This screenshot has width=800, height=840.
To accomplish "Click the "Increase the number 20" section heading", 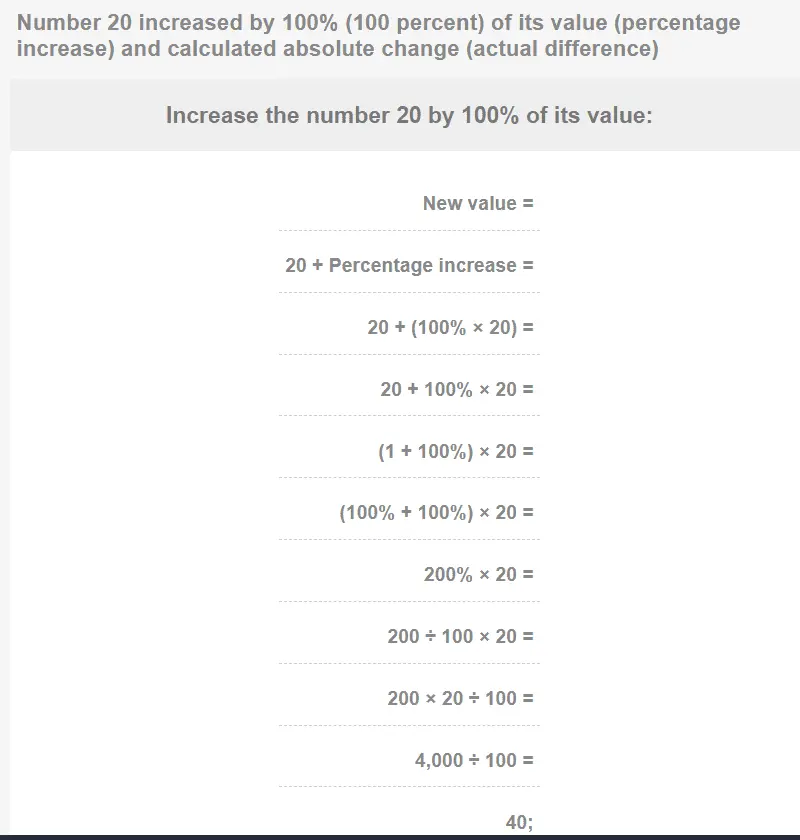I will 409,115.
